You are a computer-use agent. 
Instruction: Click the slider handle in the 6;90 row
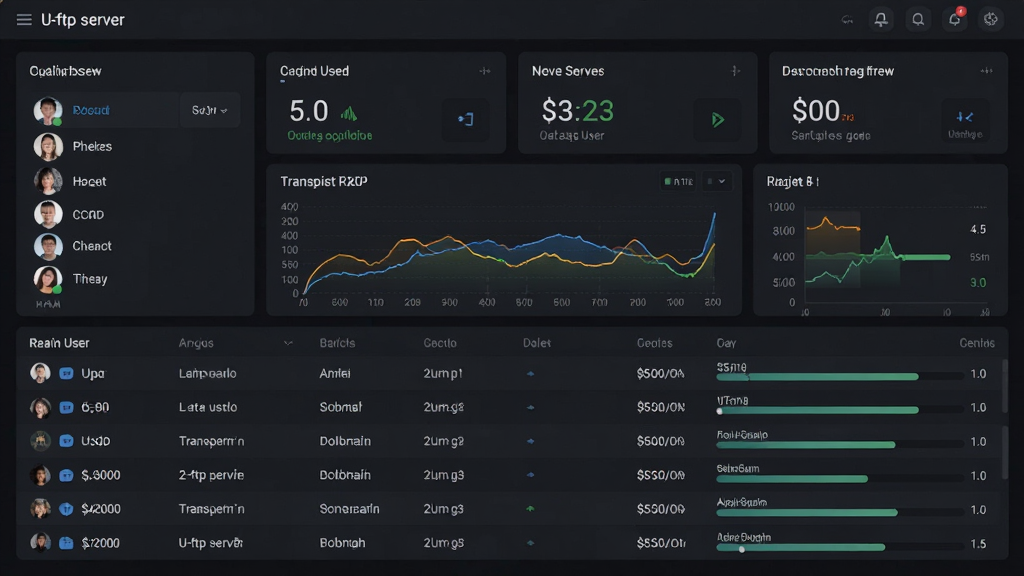click(x=720, y=411)
